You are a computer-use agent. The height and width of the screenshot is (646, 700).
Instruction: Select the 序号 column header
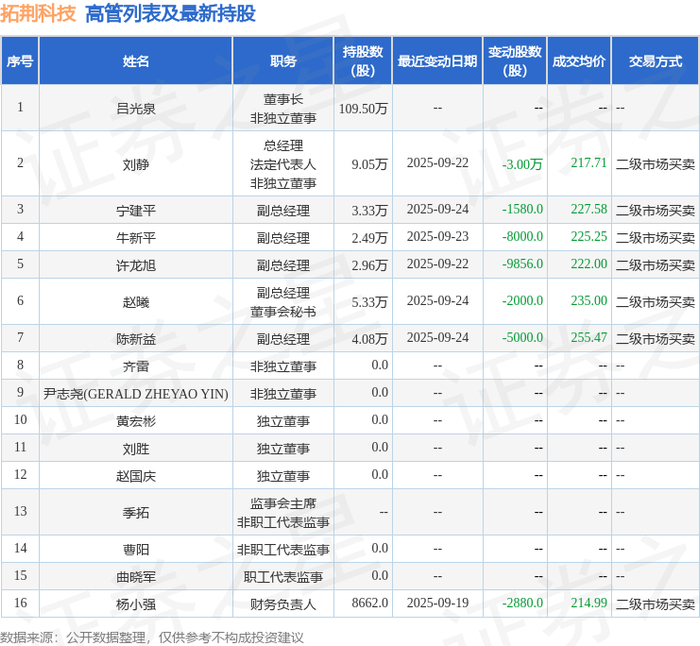point(20,61)
